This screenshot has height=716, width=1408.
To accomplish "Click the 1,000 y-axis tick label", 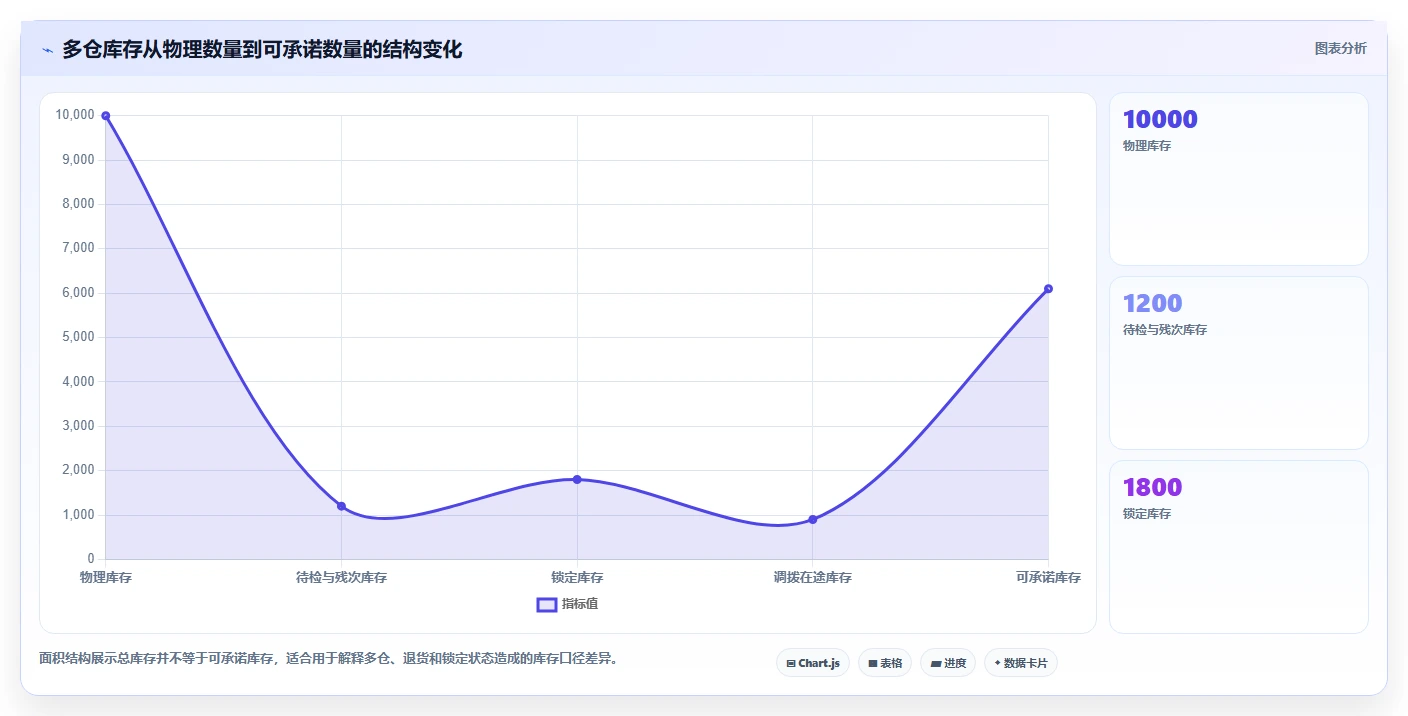I will point(78,515).
